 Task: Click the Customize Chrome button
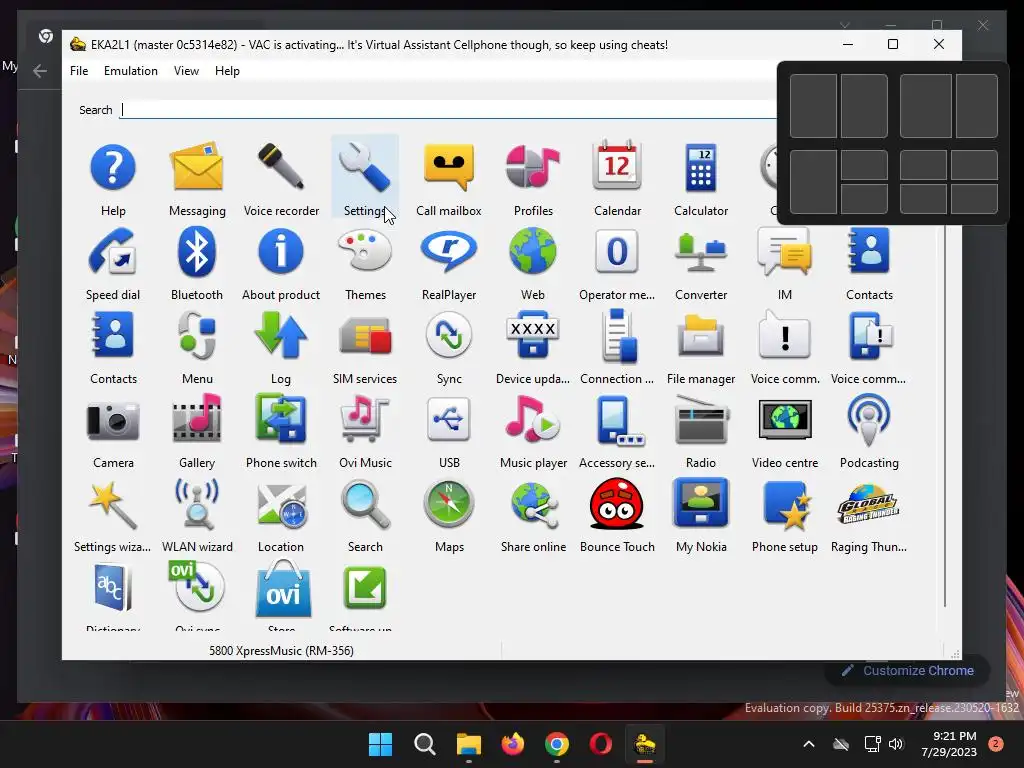coord(908,671)
